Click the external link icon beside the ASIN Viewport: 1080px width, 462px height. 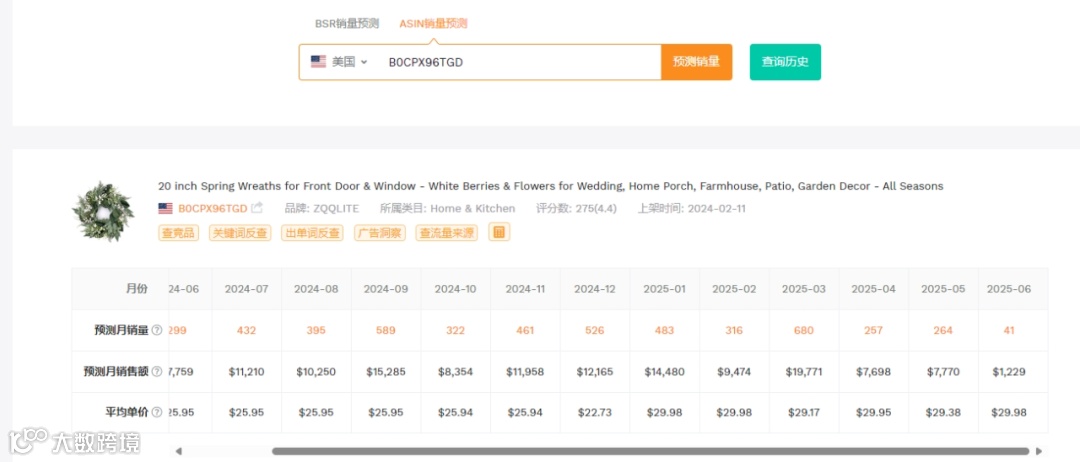click(x=257, y=207)
